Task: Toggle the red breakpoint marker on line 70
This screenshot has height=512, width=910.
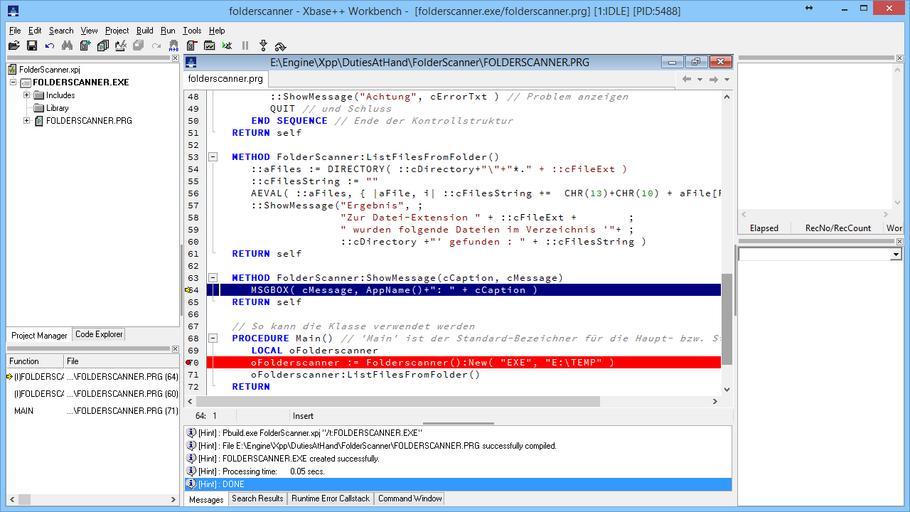Action: coord(189,363)
